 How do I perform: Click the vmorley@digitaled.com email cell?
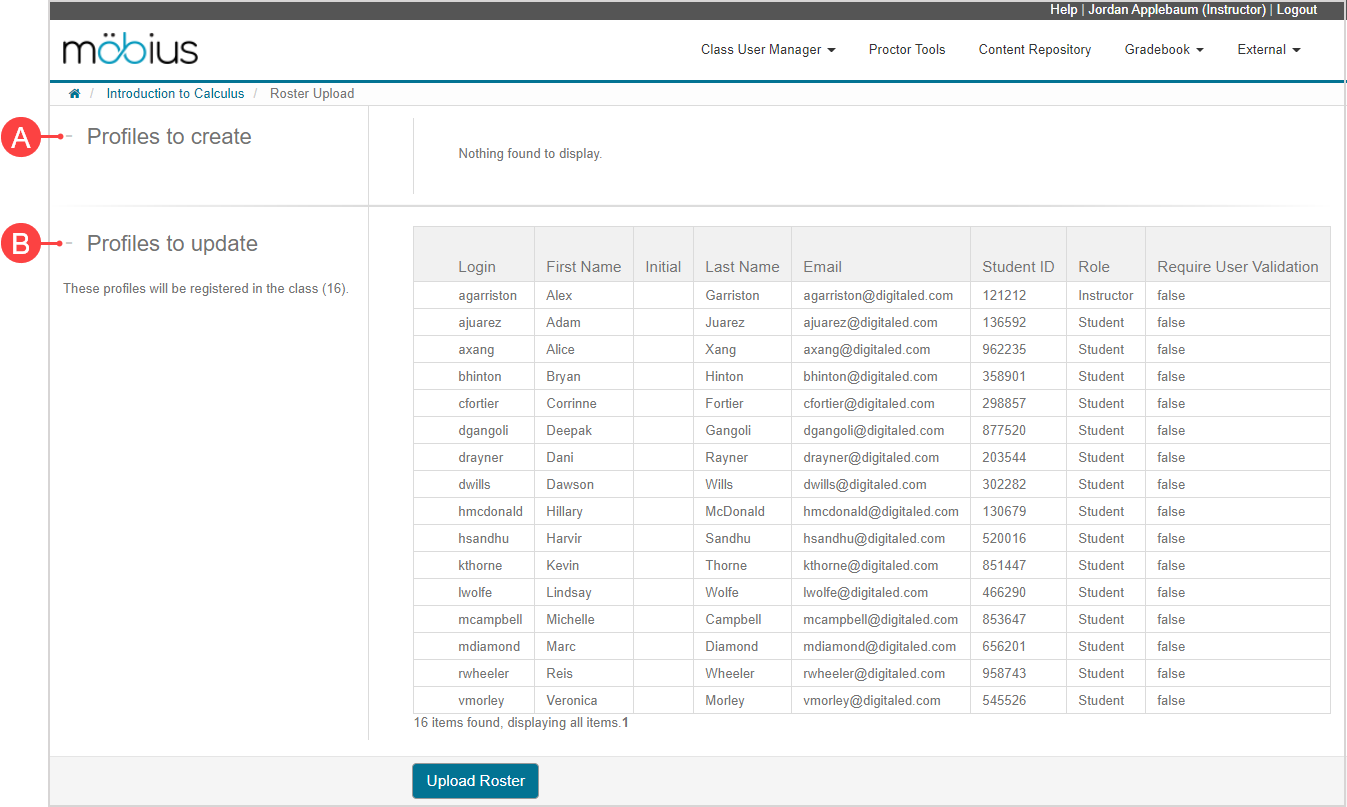pyautogui.click(x=871, y=701)
